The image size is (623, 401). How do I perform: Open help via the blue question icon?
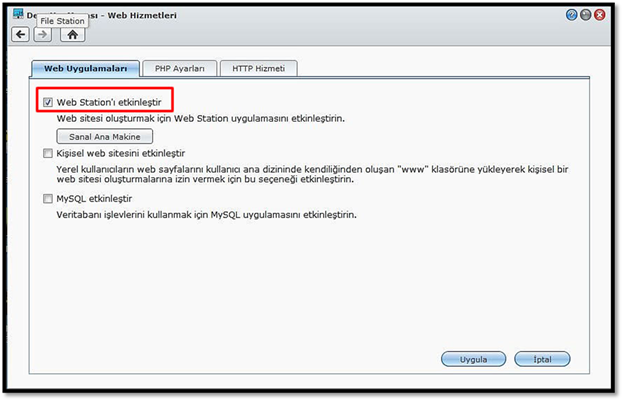(x=571, y=16)
